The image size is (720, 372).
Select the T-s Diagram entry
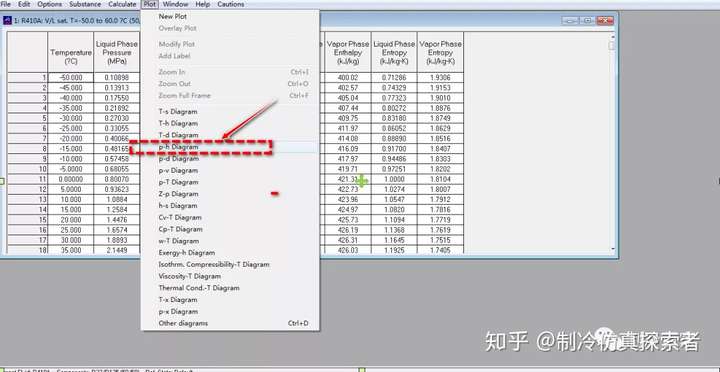(230, 112)
